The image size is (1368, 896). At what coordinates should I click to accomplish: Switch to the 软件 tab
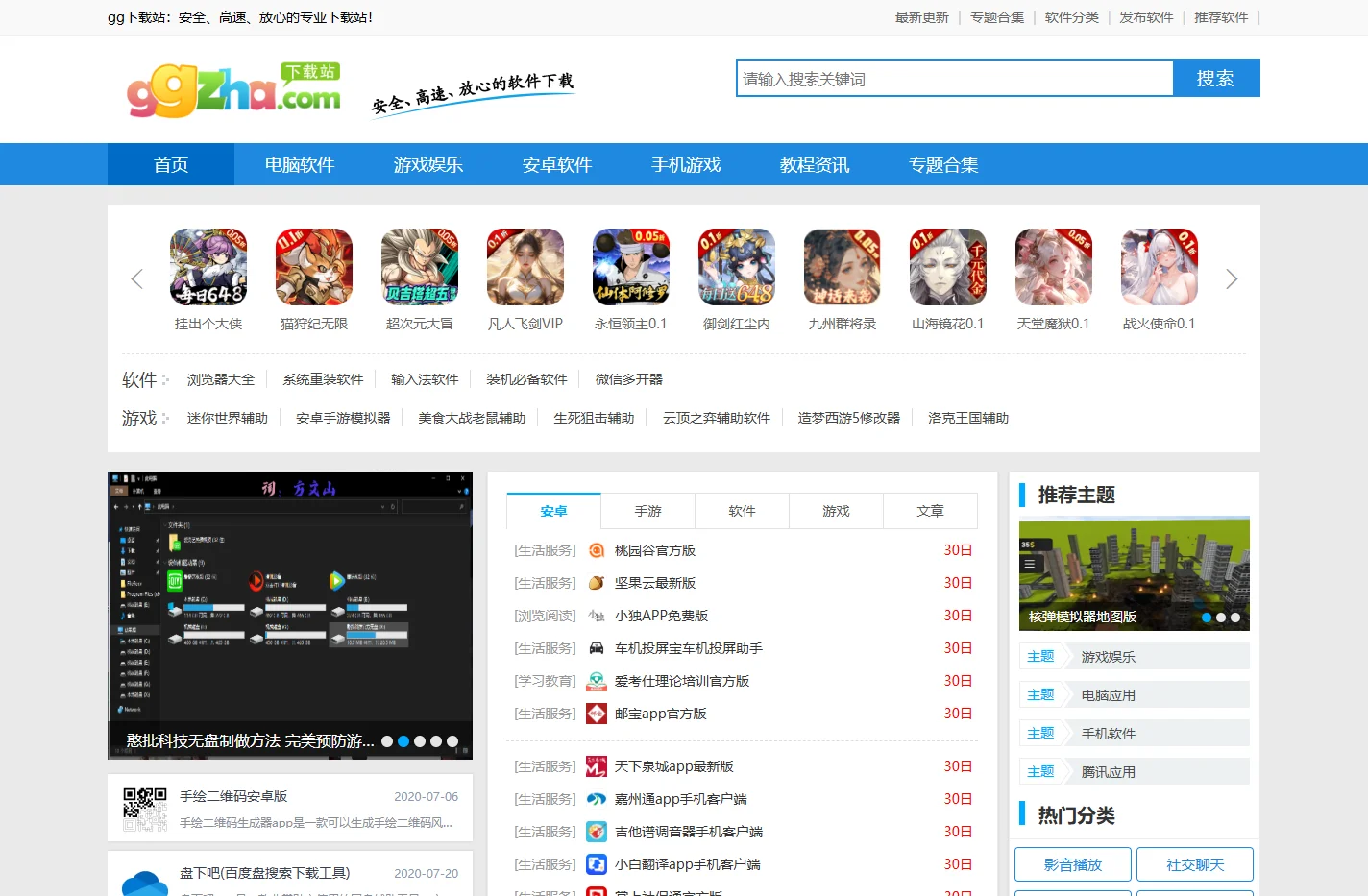tap(743, 511)
